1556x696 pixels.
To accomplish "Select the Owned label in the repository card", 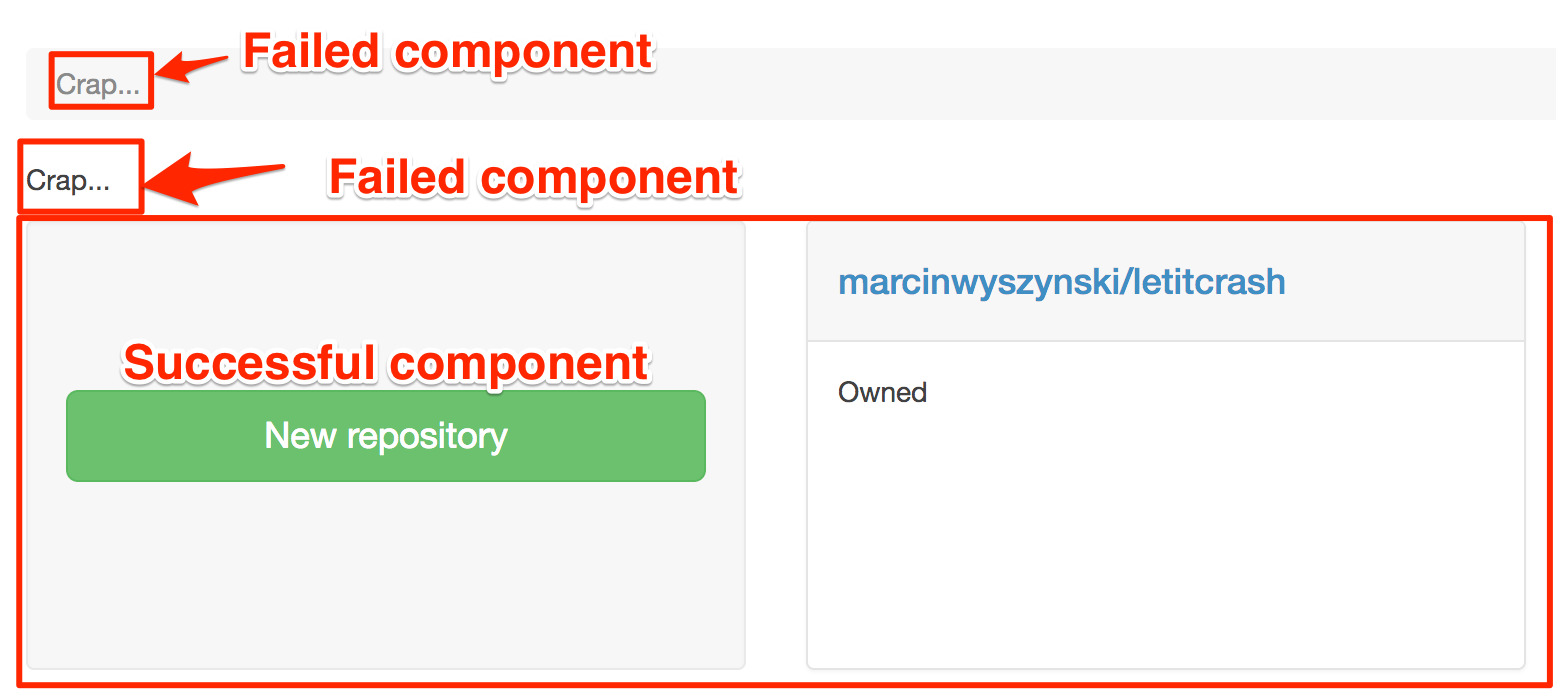I will (881, 392).
